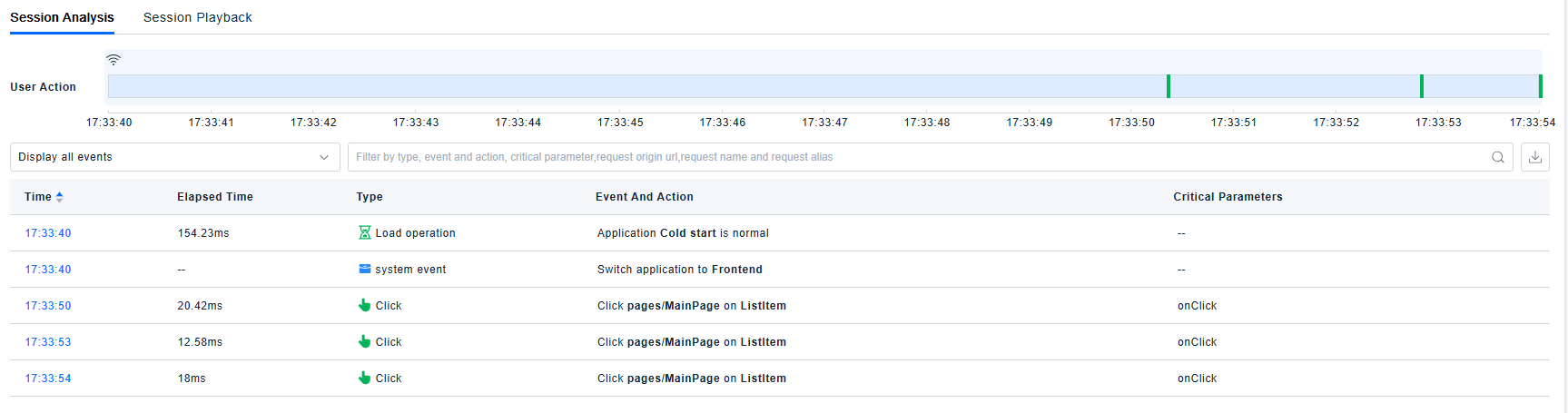Click the Switch application to Frontend row
The height and width of the screenshot is (413, 1568).
(x=679, y=270)
